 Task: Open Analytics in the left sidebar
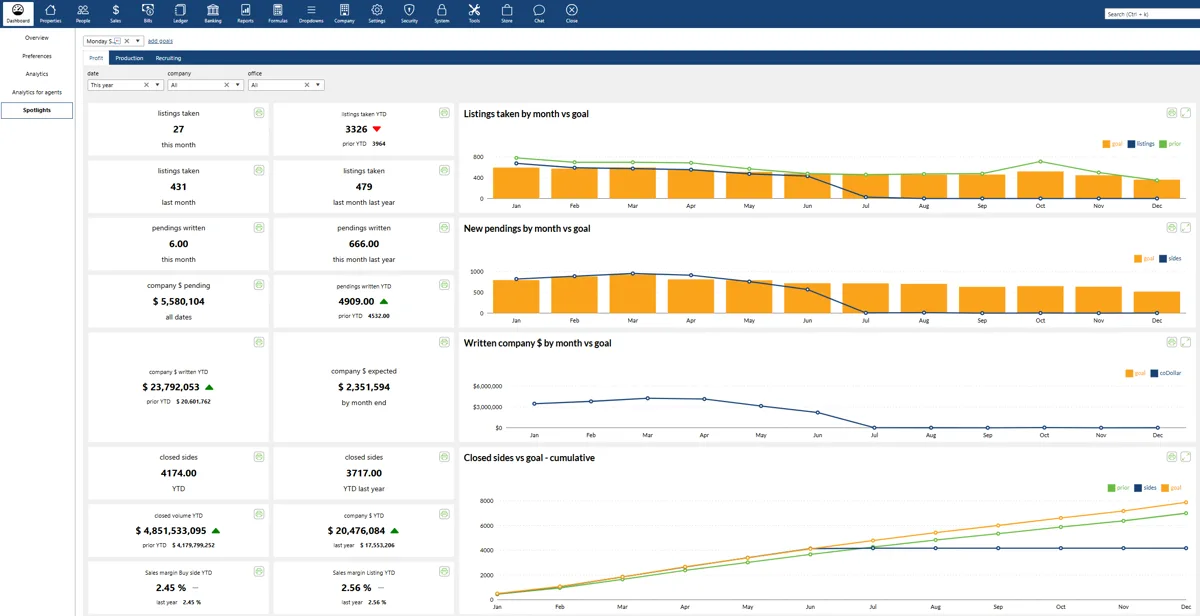[x=37, y=74]
